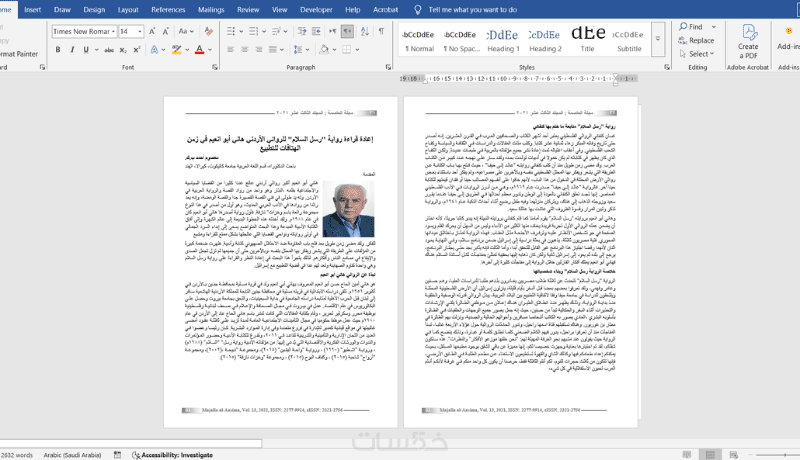
Task: Expand font color dropdown arrow
Action: [210, 49]
